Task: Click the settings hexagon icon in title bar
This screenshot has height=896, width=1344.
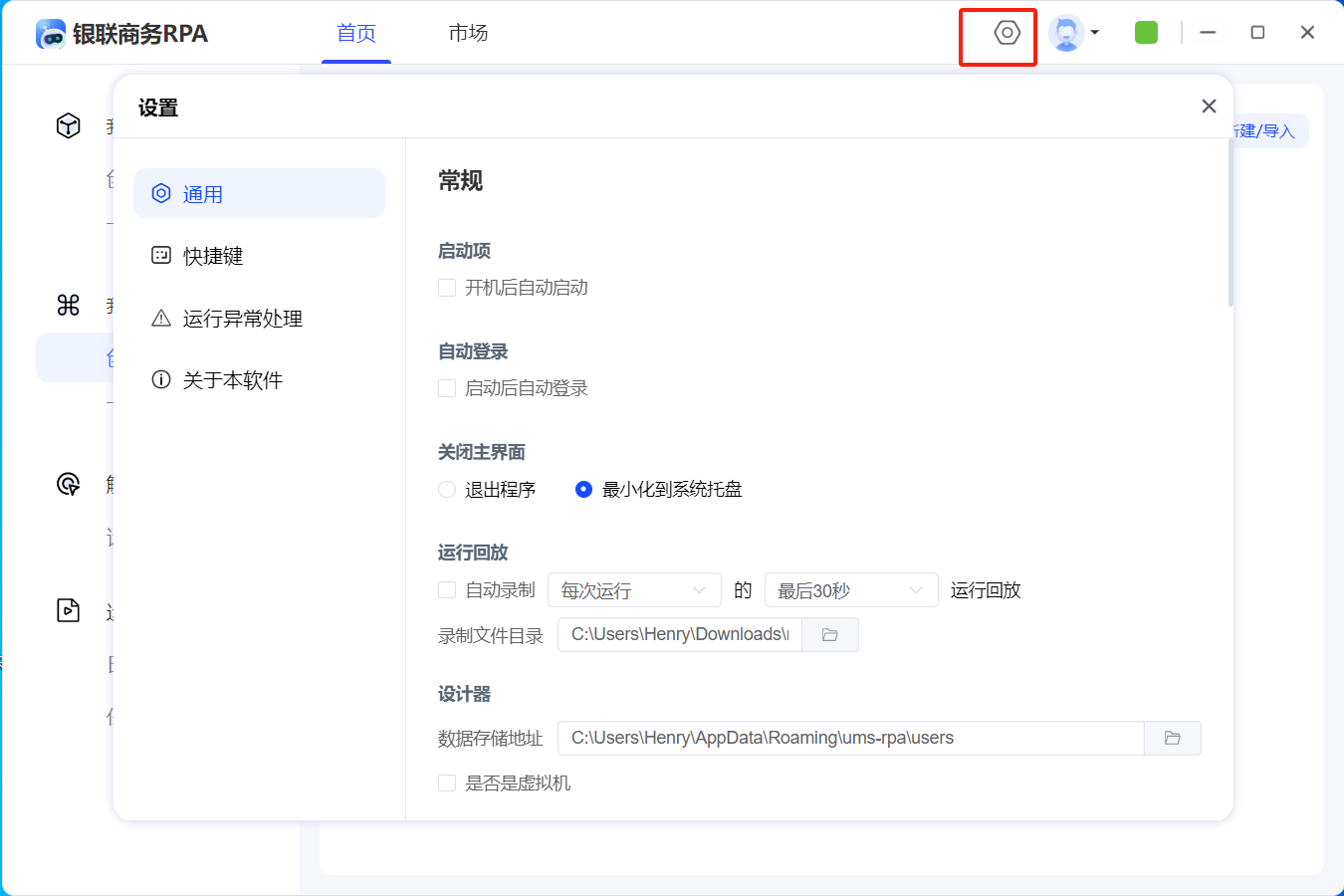Action: click(1007, 33)
